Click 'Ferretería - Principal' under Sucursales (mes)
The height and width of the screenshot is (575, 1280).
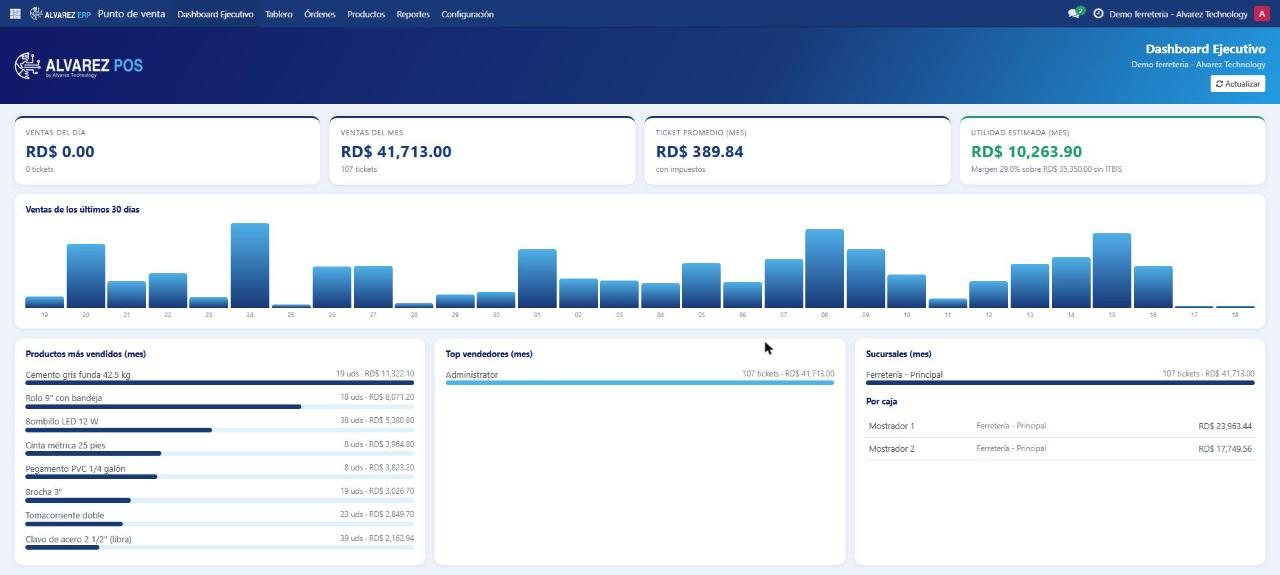click(x=904, y=374)
